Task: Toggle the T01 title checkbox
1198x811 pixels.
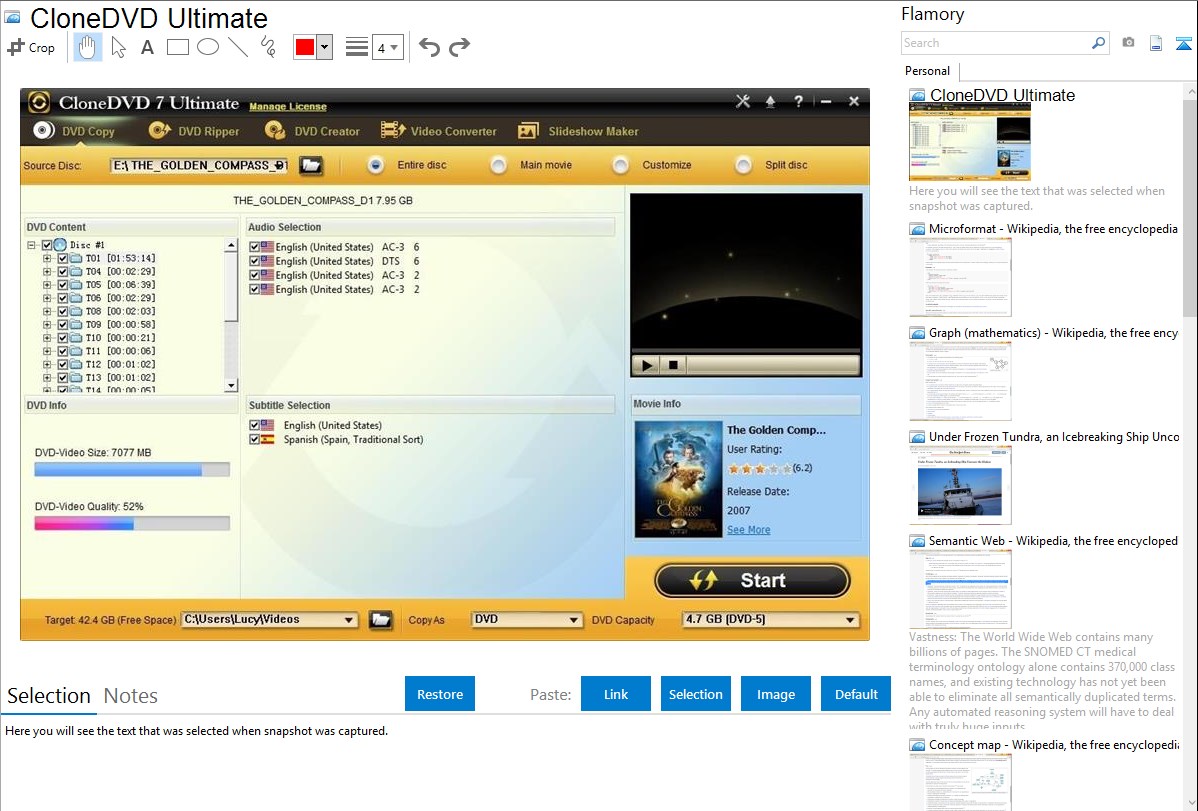Action: (63, 258)
